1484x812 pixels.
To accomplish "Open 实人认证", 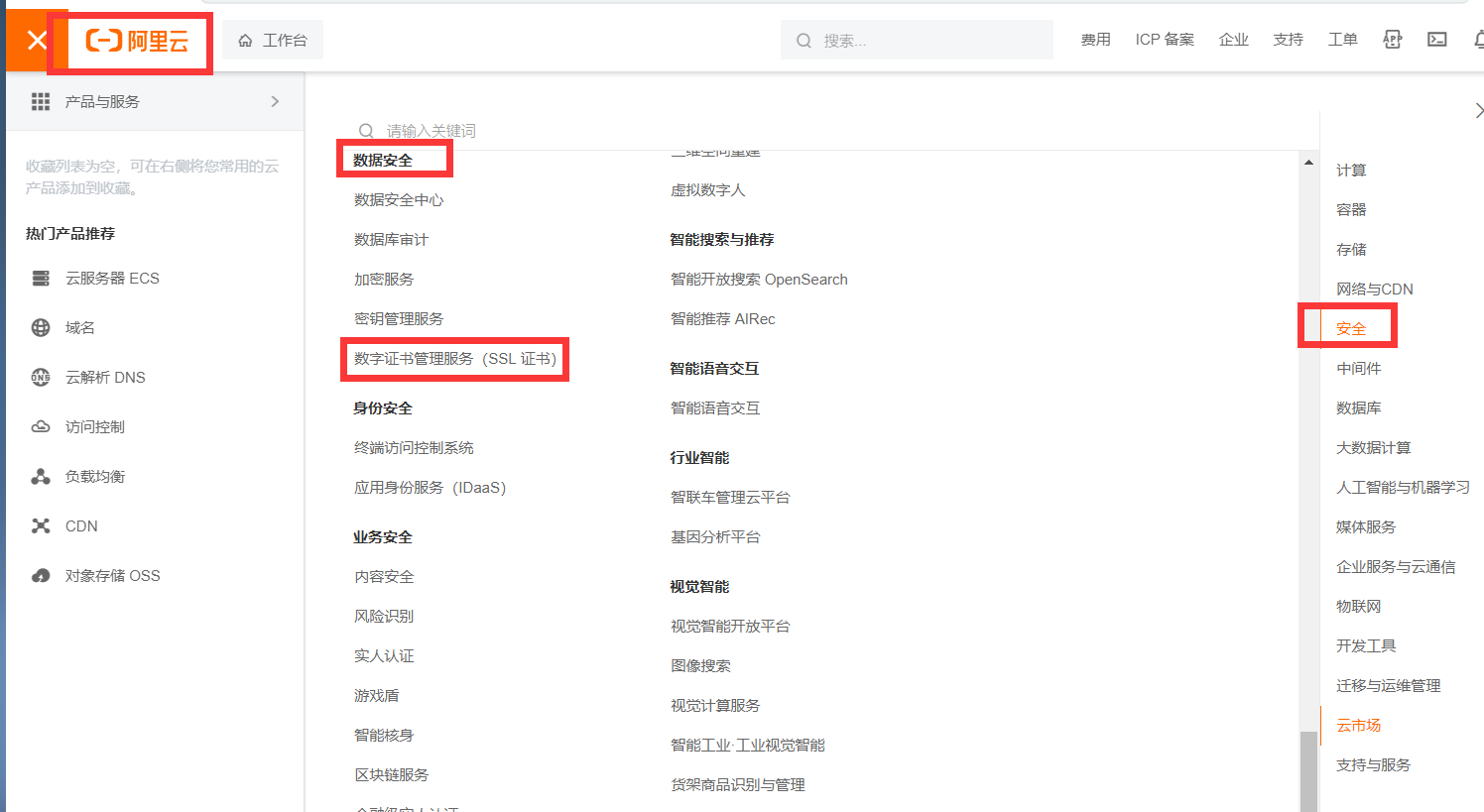I will pos(384,656).
